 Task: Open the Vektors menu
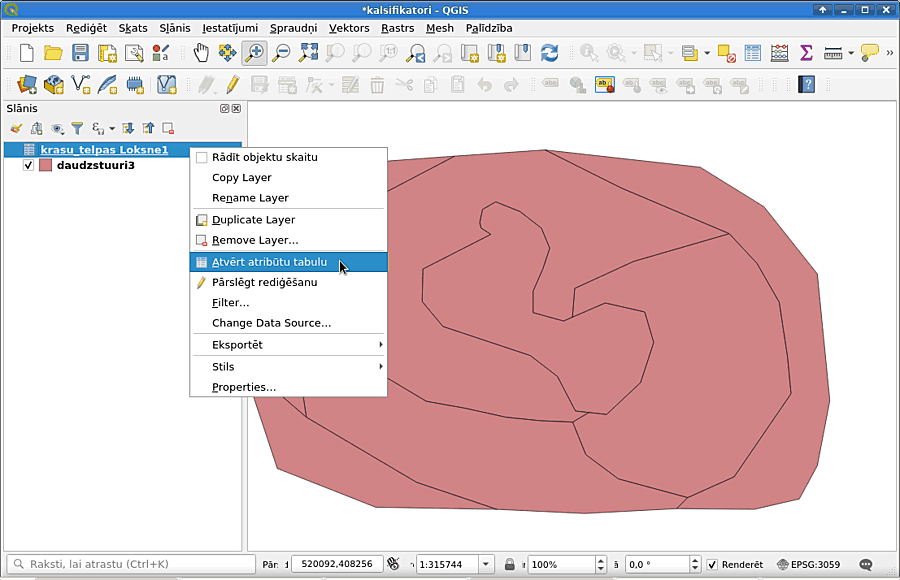[349, 28]
